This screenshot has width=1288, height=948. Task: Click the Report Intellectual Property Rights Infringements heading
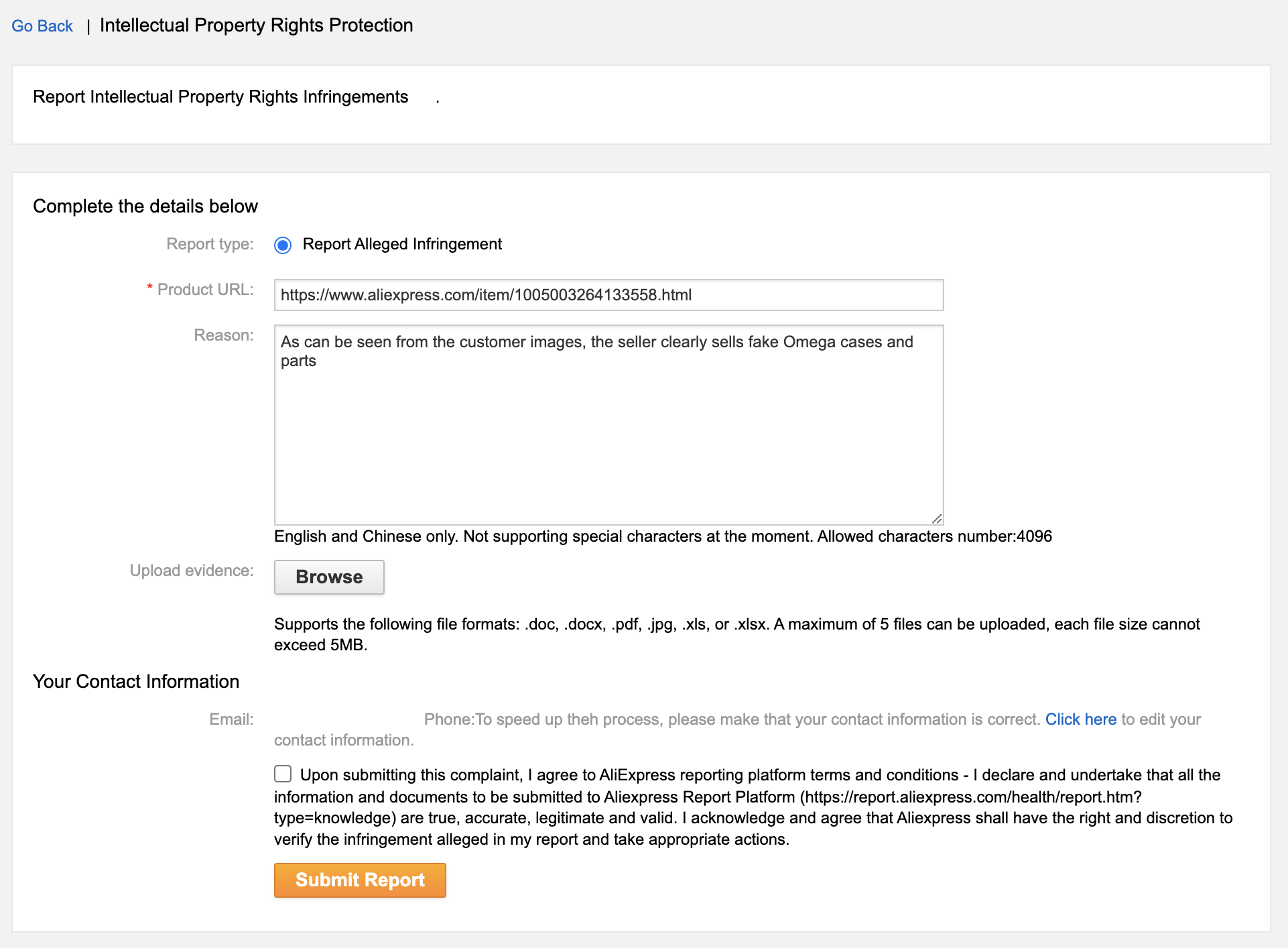(x=220, y=97)
